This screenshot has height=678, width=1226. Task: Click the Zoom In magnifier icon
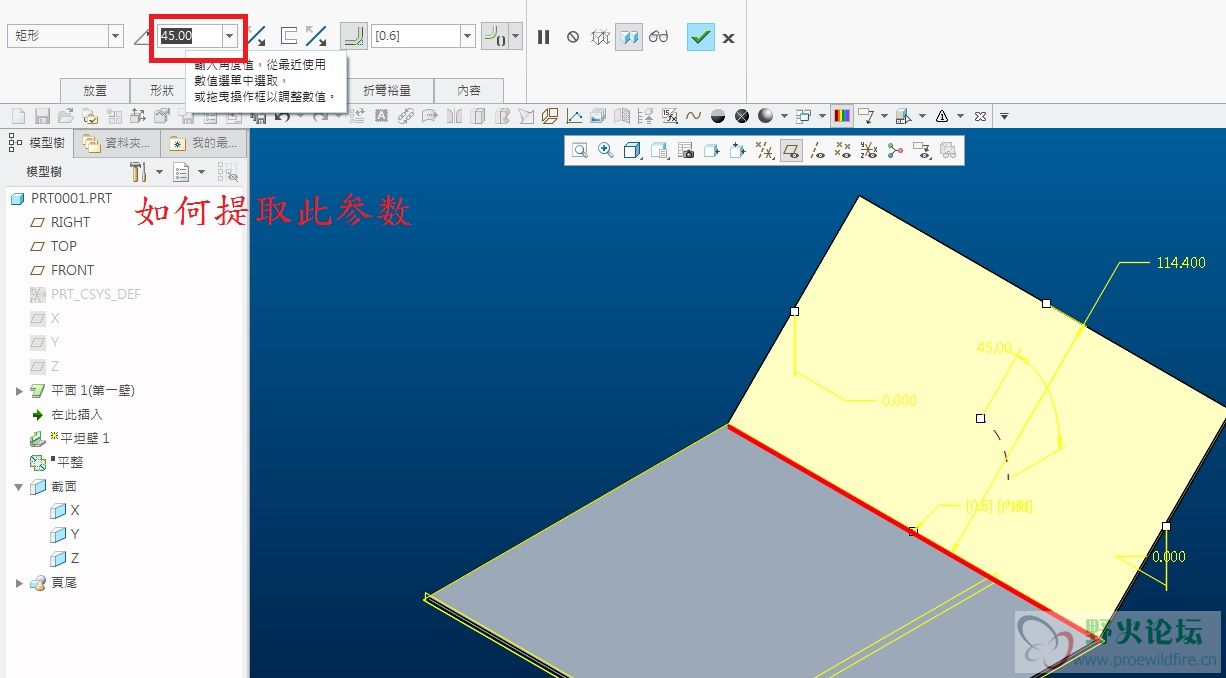(606, 151)
